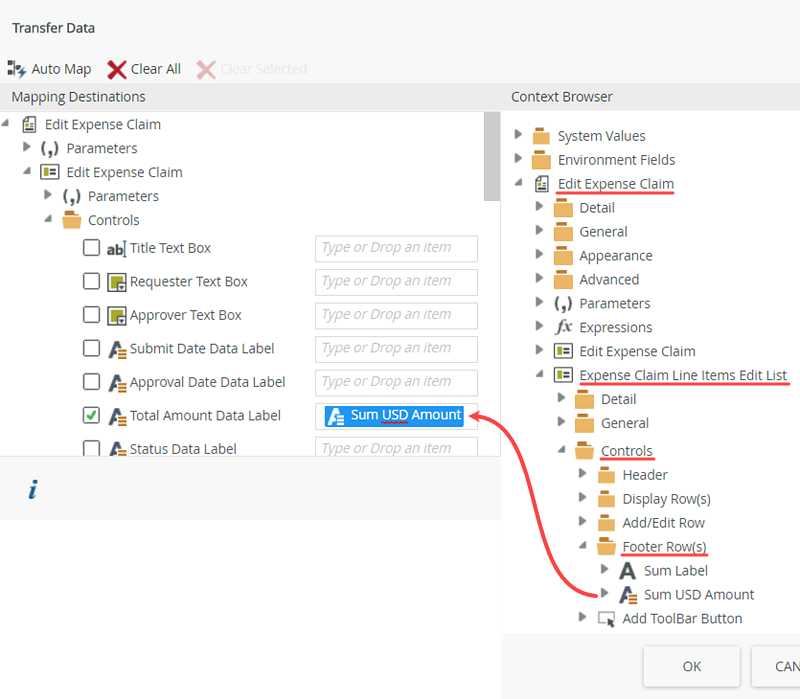The height and width of the screenshot is (699, 800).
Task: Click the Clear All button label
Action: (x=156, y=69)
